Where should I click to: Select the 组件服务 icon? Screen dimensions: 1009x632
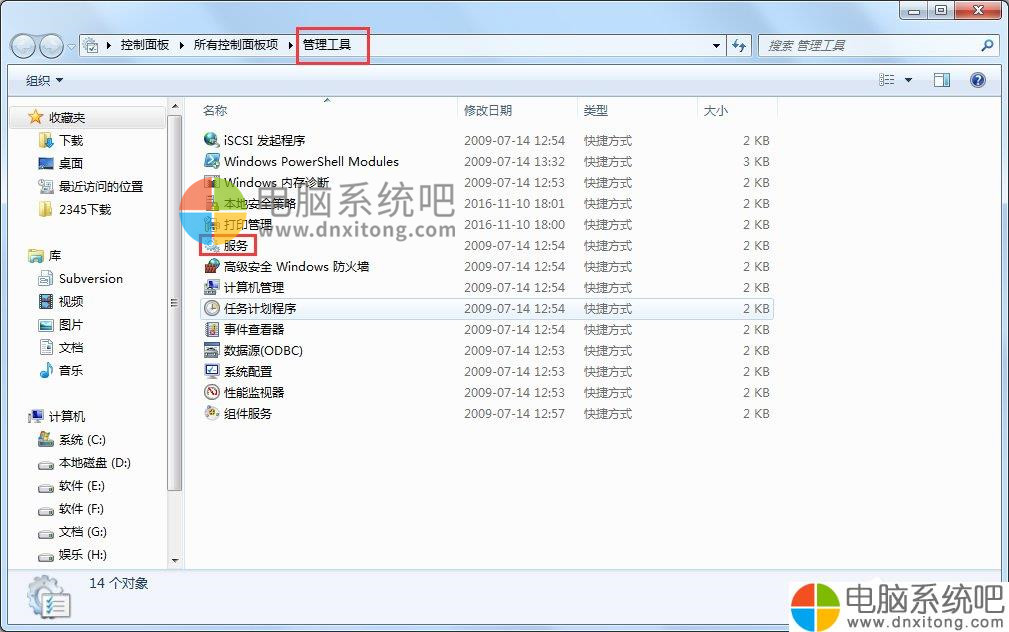[x=211, y=413]
